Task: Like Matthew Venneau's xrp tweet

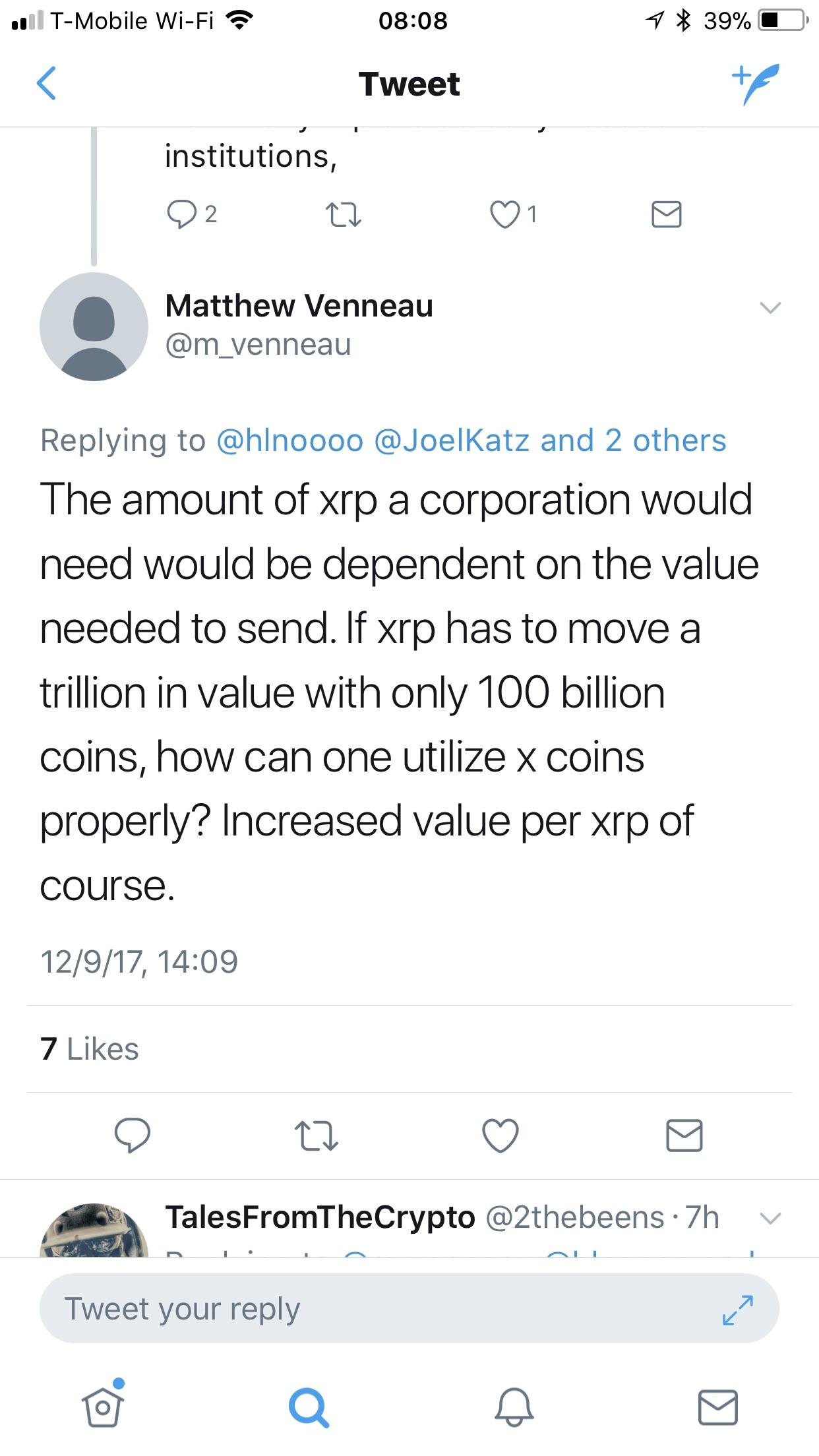Action: point(501,1135)
